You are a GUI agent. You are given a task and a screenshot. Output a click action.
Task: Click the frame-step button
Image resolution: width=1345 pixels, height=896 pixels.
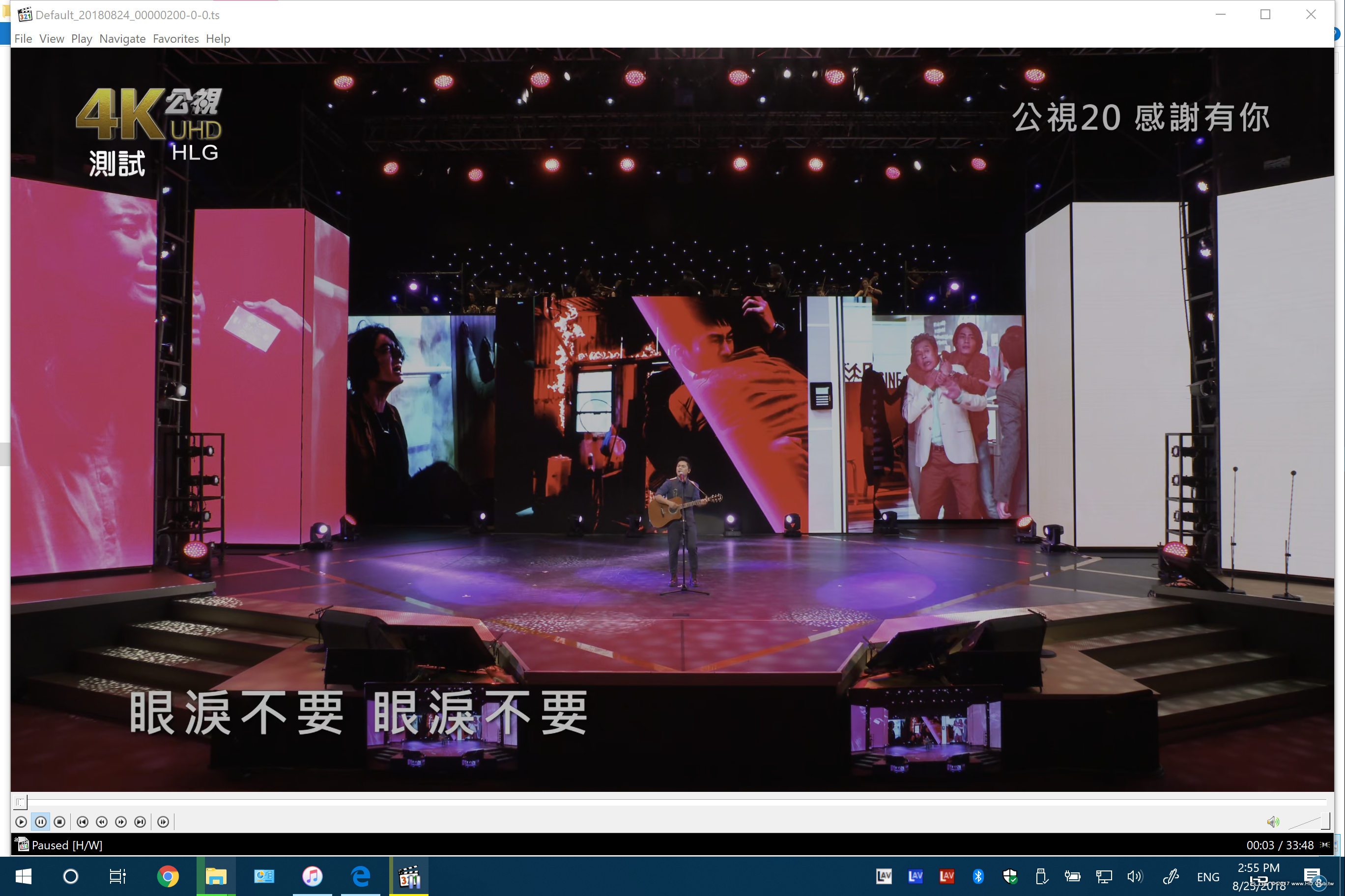point(163,822)
